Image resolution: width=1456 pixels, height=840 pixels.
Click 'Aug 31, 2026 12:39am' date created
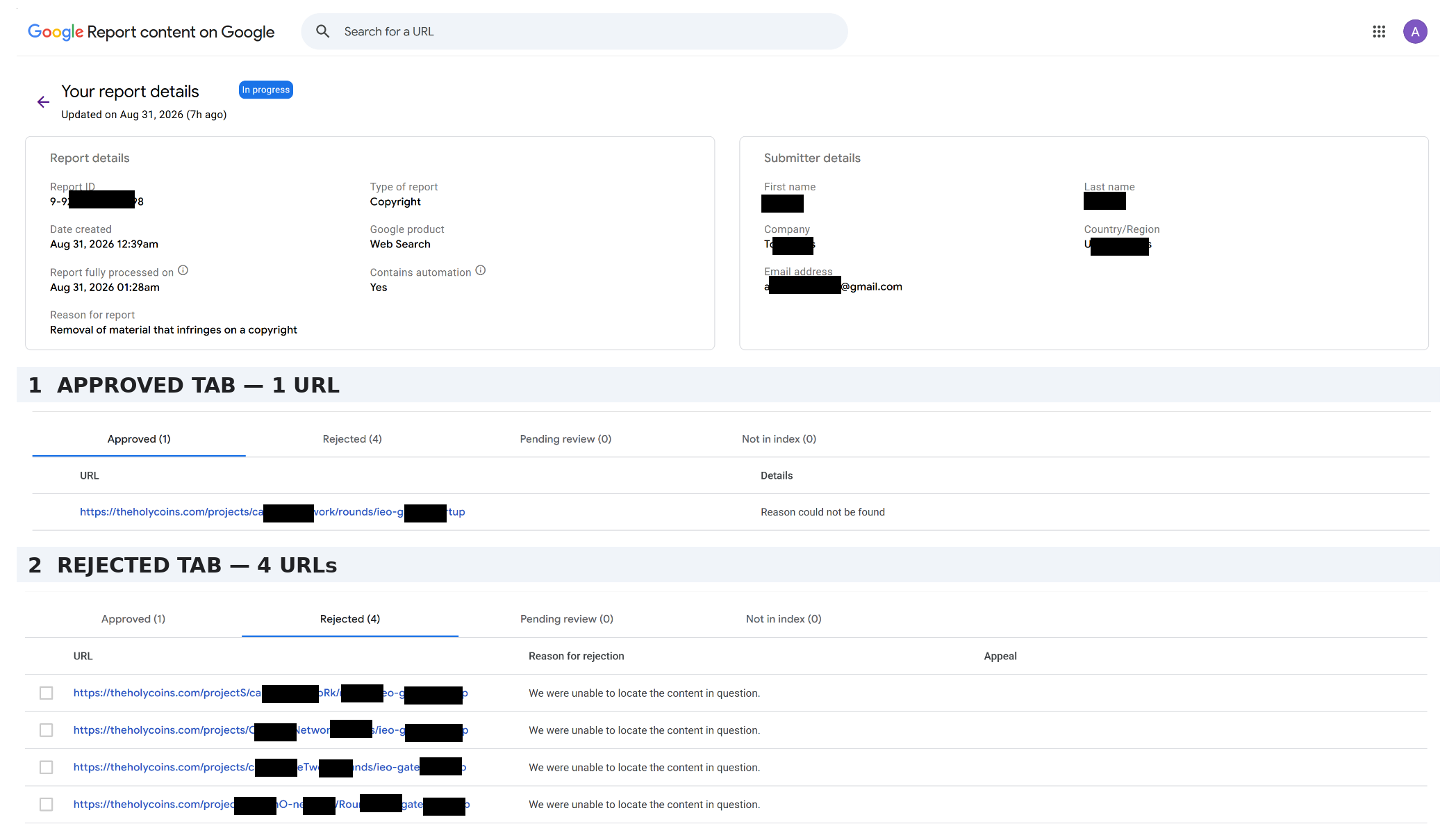coord(104,244)
